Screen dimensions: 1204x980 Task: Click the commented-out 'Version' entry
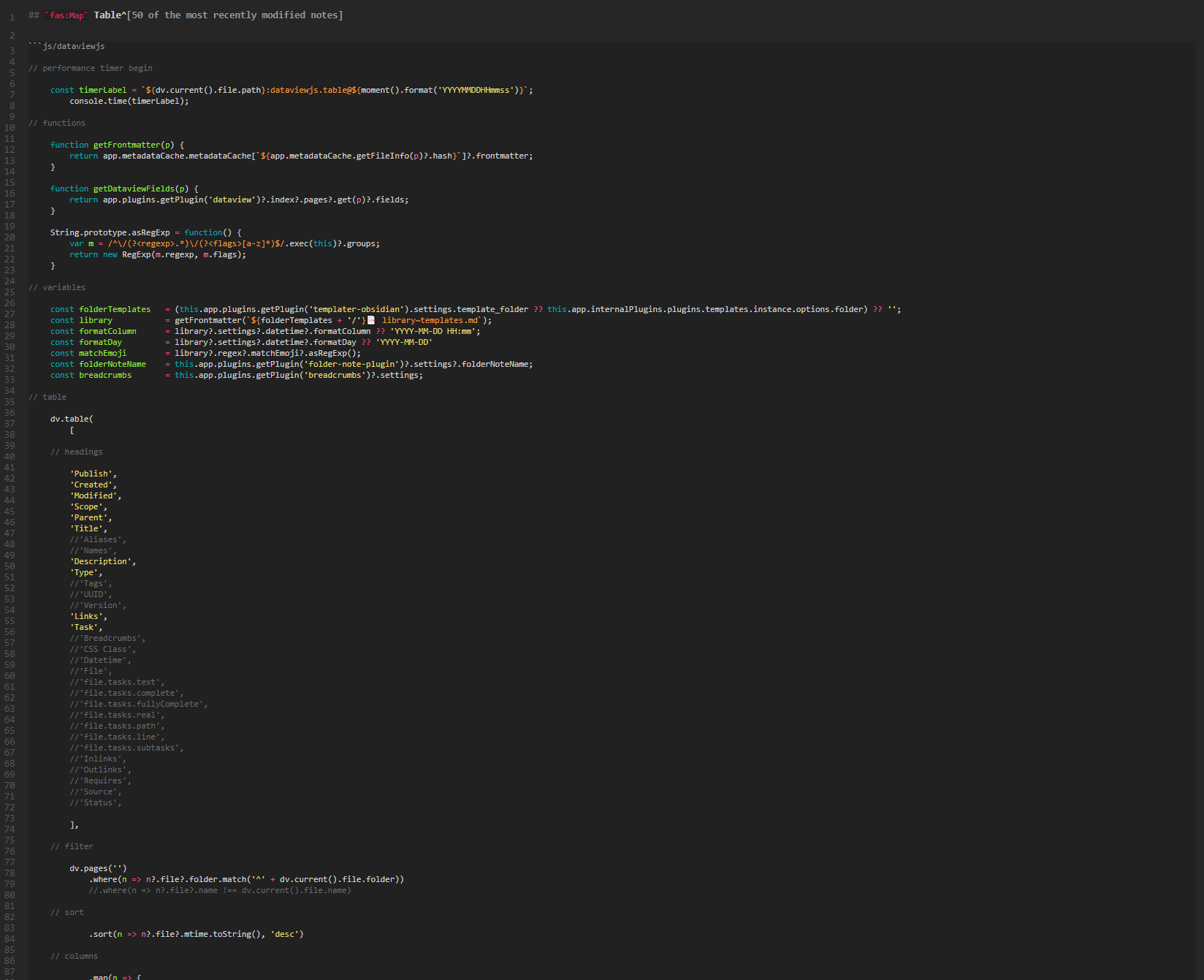pyautogui.click(x=98, y=605)
